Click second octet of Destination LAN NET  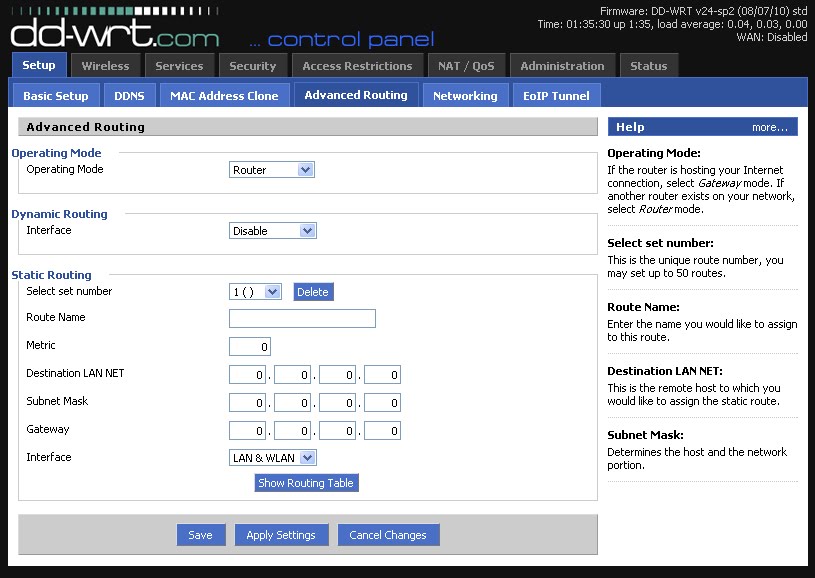[x=292, y=375]
